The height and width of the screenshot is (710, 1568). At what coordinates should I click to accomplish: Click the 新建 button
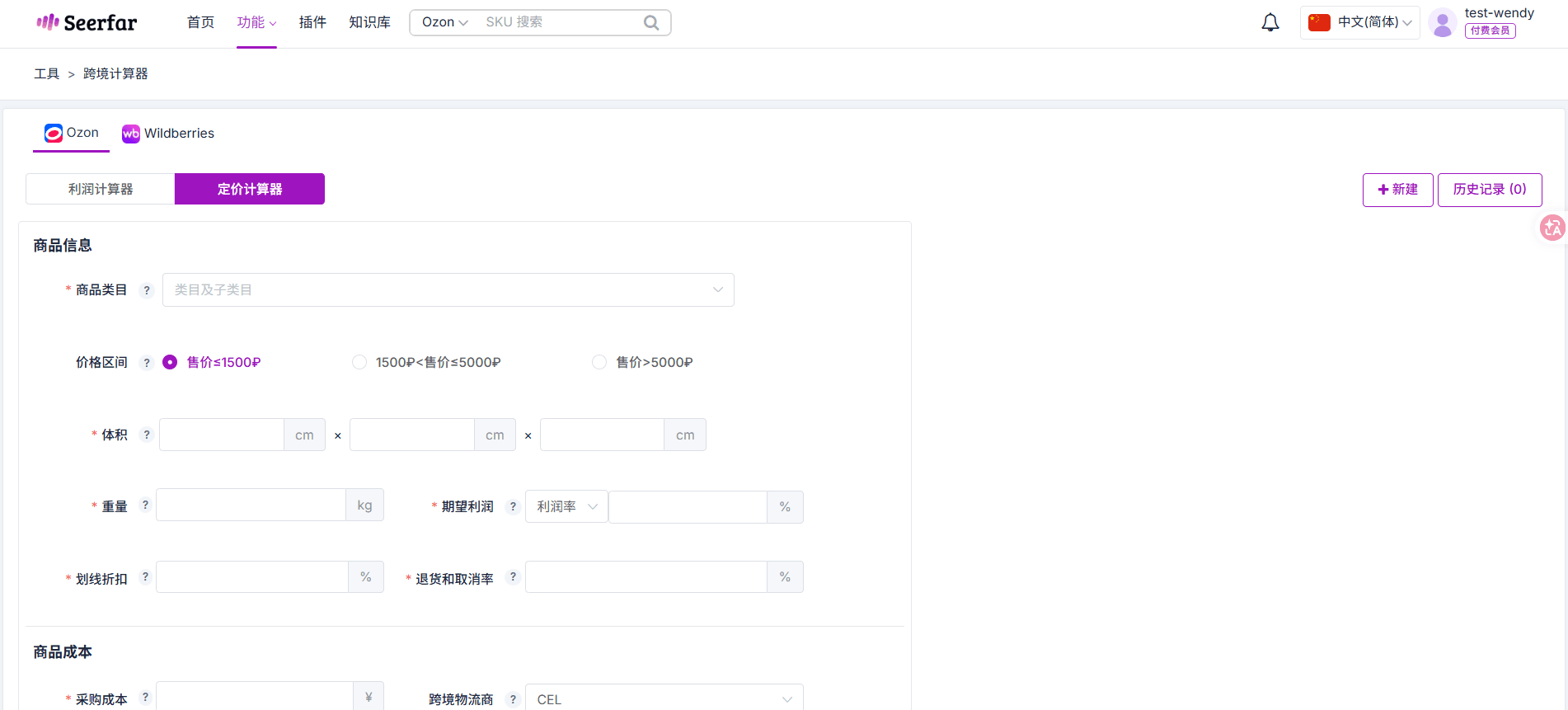pyautogui.click(x=1398, y=190)
